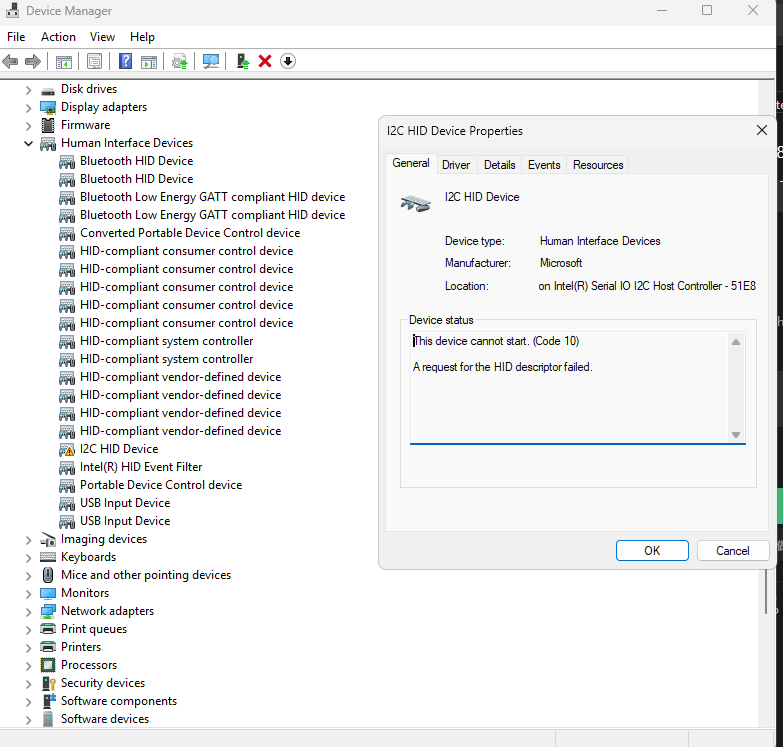
Task: Click OK in the I2C HID Device Properties dialog
Action: point(652,550)
